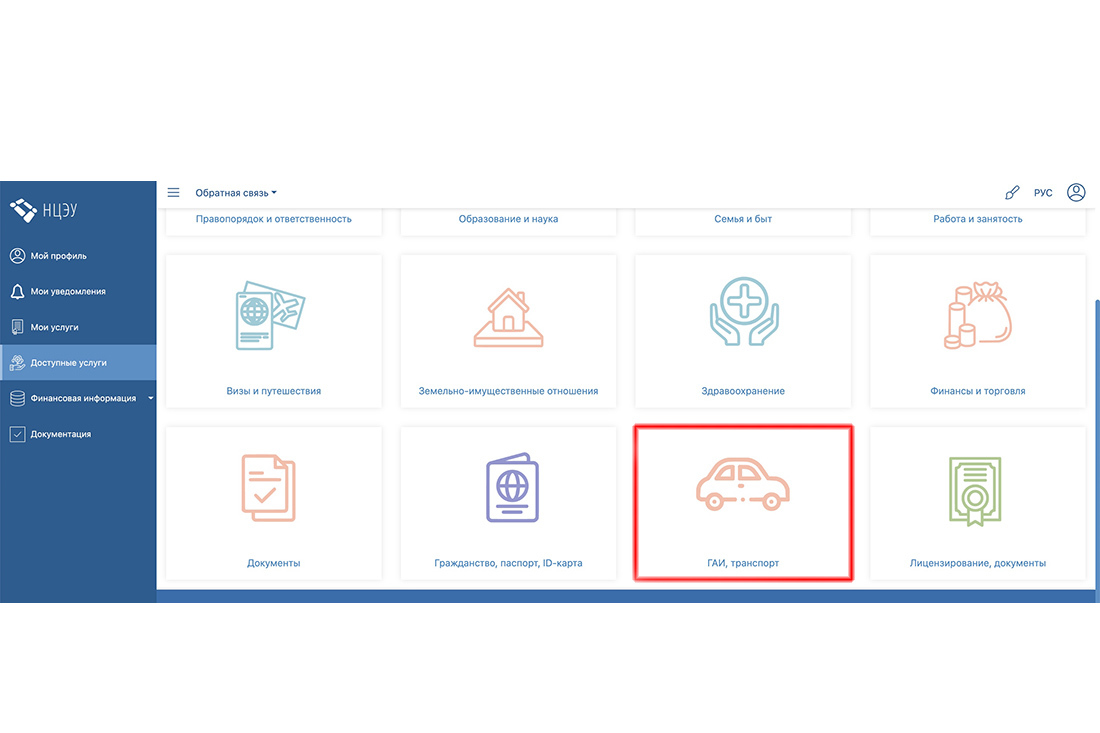
Task: Click the paintbrush theme icon
Action: (1012, 192)
